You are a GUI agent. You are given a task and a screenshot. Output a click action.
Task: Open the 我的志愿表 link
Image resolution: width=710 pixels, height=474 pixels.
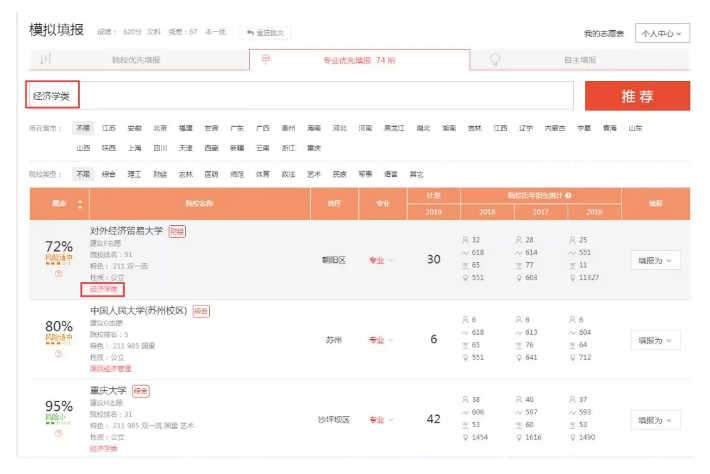tap(603, 34)
